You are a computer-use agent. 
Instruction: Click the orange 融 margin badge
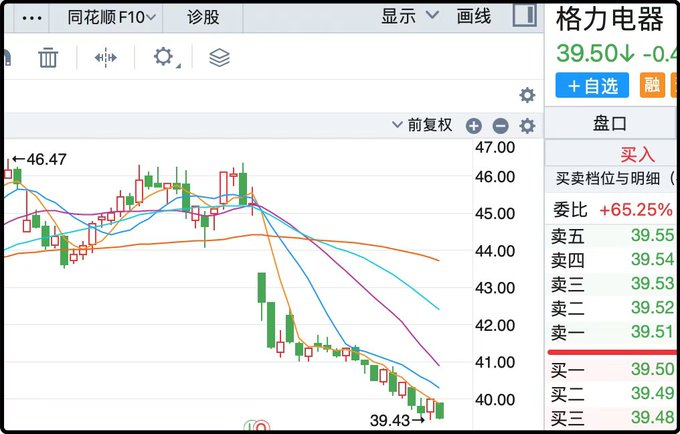(x=652, y=85)
